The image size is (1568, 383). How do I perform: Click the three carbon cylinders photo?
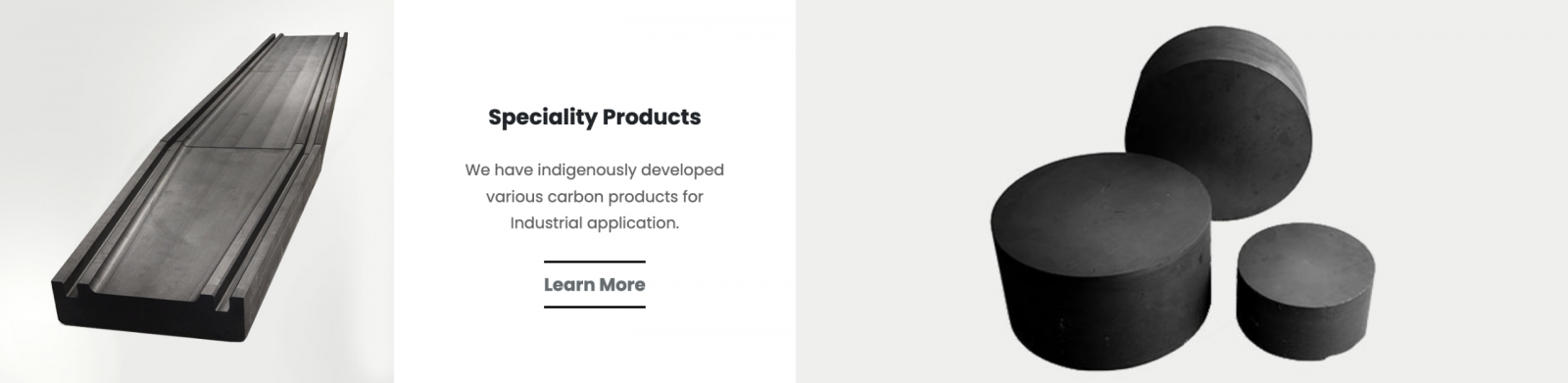pyautogui.click(x=1182, y=191)
